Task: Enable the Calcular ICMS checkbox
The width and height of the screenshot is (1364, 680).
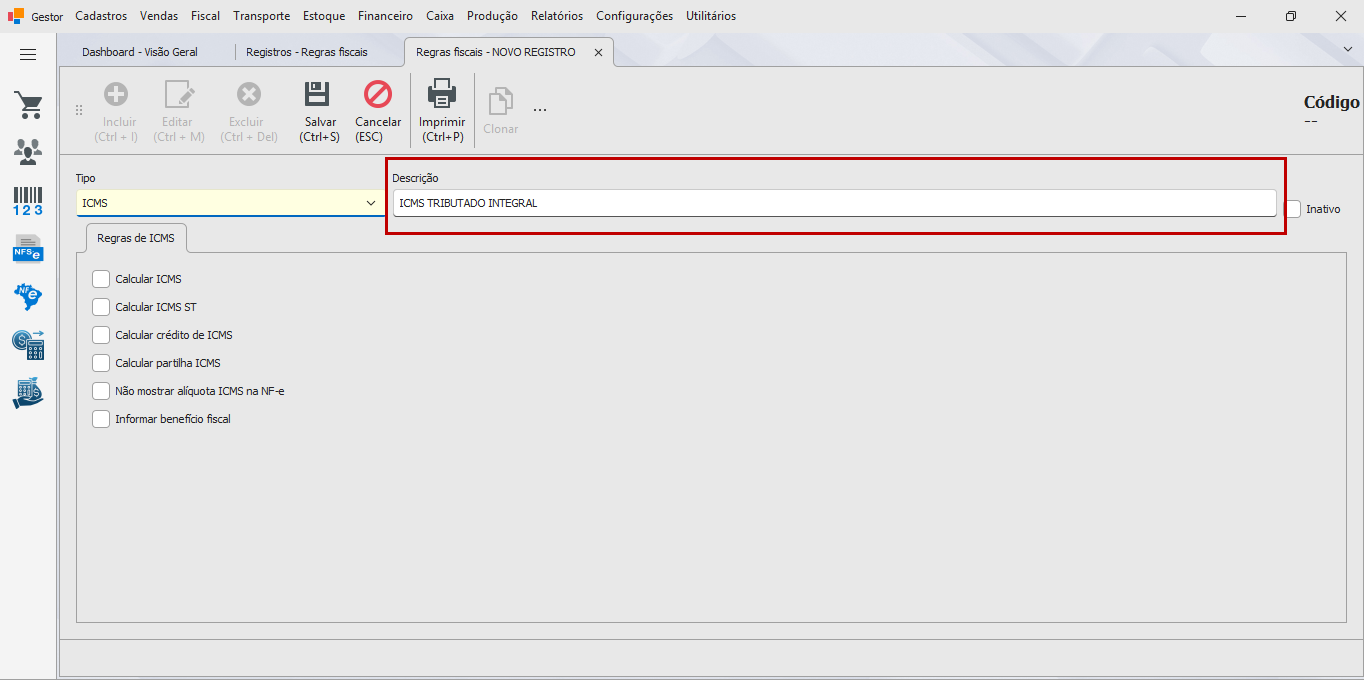Action: pyautogui.click(x=101, y=279)
